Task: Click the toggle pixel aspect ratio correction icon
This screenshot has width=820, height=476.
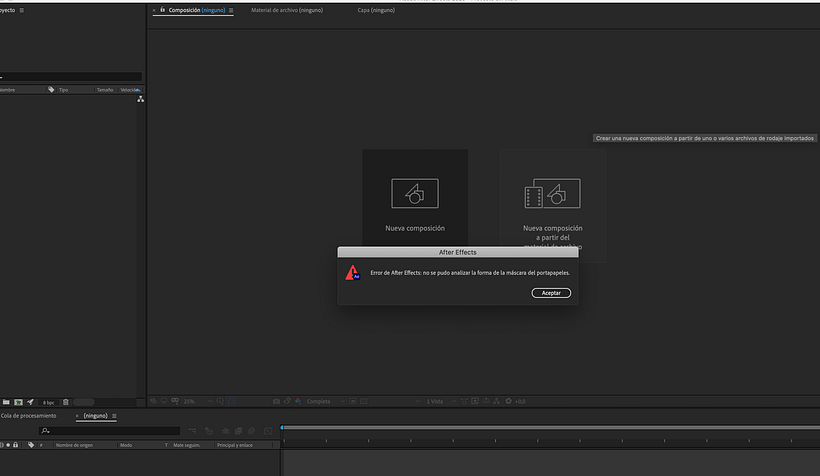Action: (464, 401)
